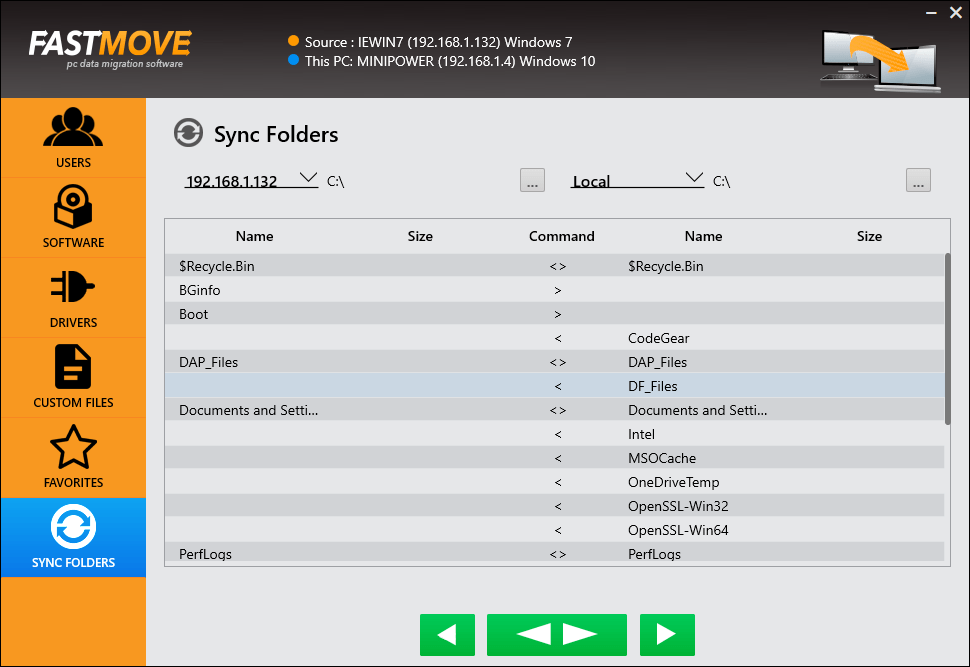The height and width of the screenshot is (667, 970).
Task: Select the BGinfo folder row
Action: (554, 290)
